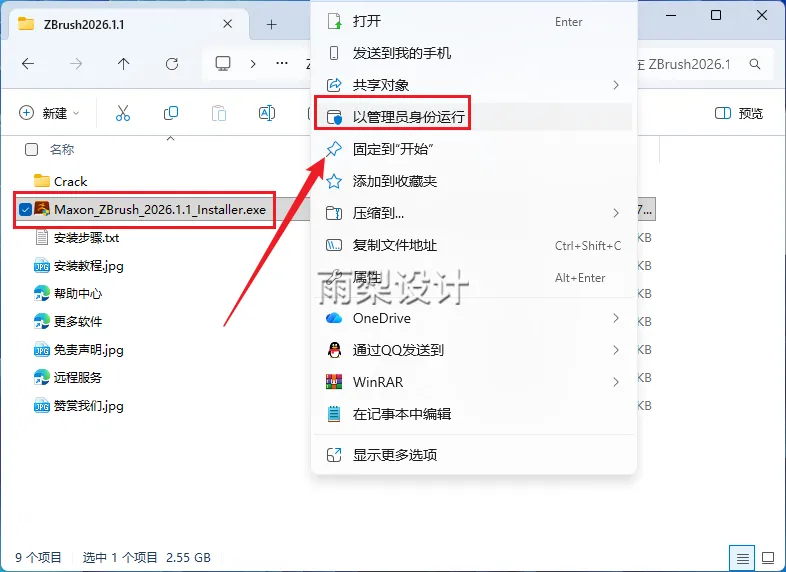Image resolution: width=786 pixels, height=572 pixels.
Task: Select the file name 安装步骤.txt
Action: [x=86, y=238]
